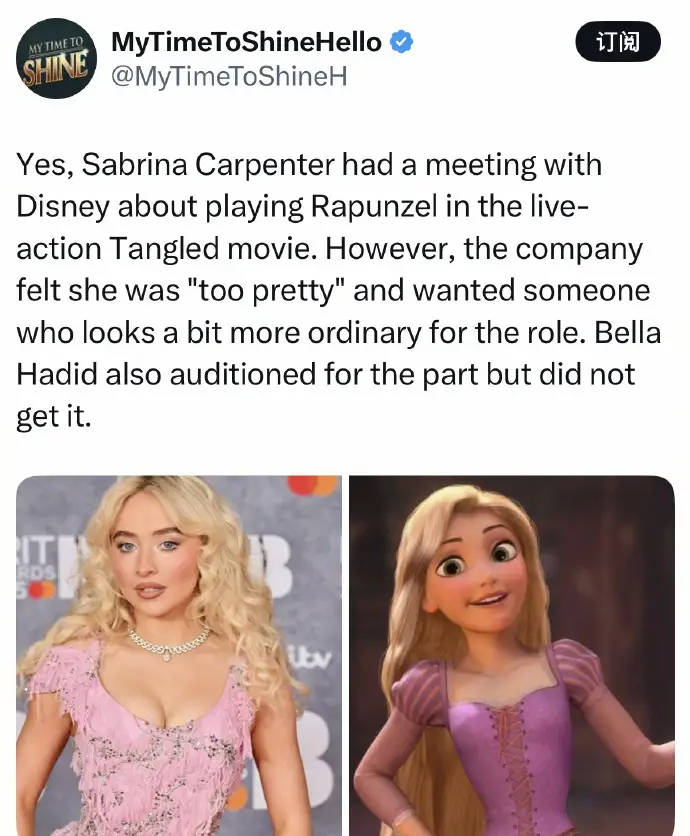Viewport: 690px width, 836px height.
Task: Open the MyTimeToShineHello display name
Action: coord(246,42)
